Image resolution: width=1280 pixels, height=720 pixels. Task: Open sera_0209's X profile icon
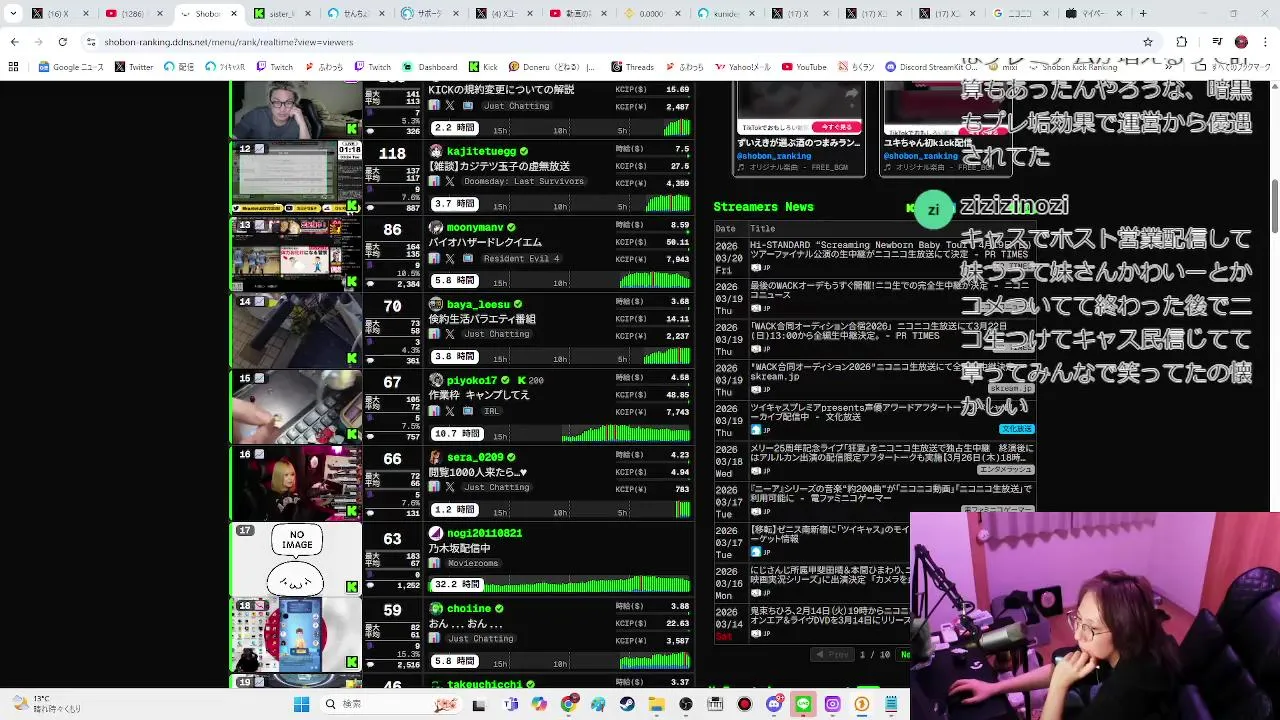[450, 487]
